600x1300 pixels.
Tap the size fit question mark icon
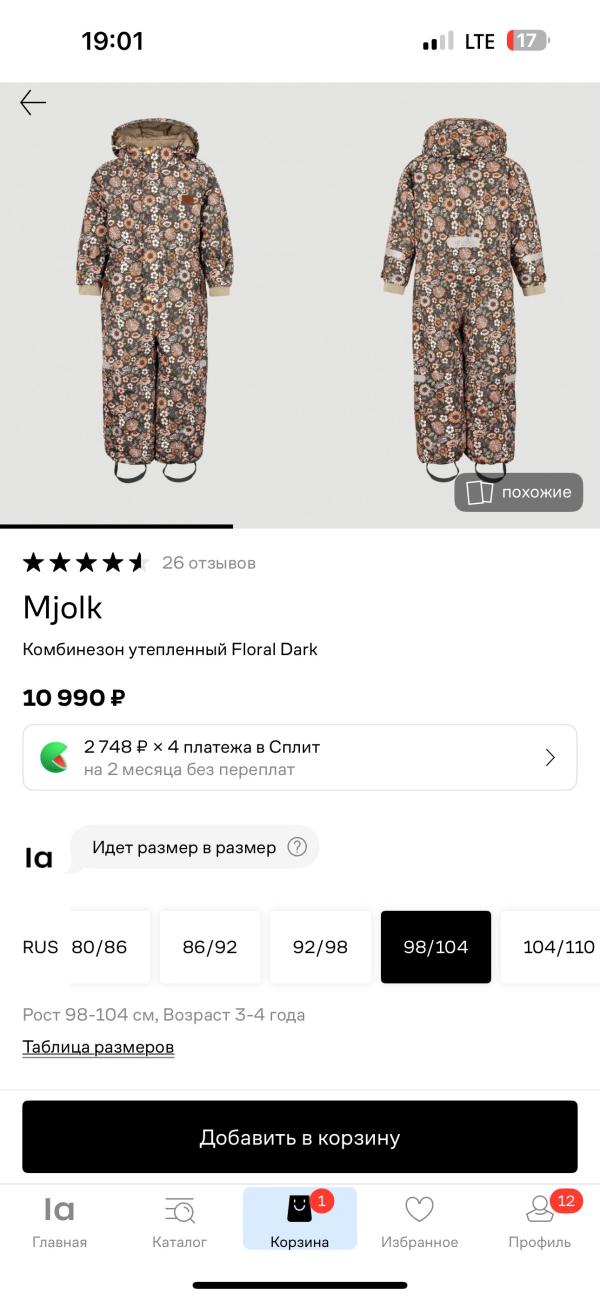[297, 847]
